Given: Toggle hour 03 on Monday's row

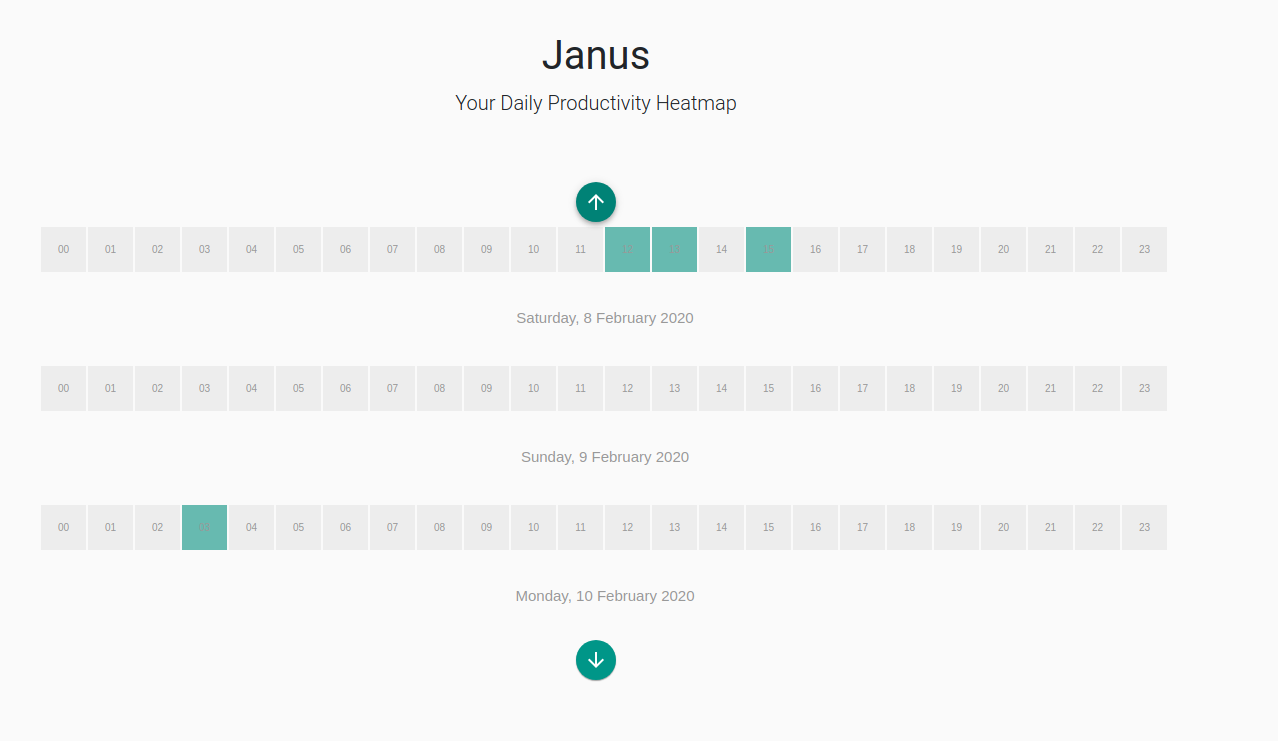Looking at the screenshot, I should click(x=204, y=527).
